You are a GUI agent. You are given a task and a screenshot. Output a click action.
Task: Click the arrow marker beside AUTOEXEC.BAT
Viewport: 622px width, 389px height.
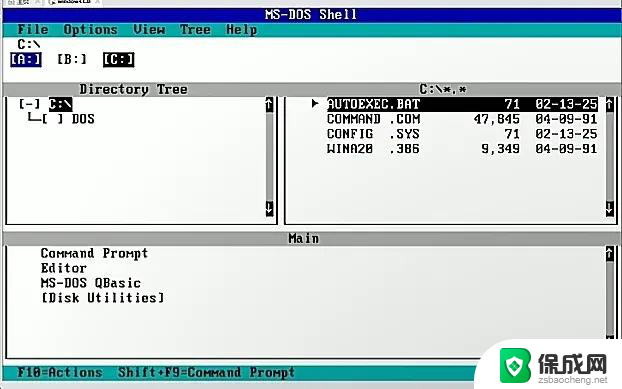315,104
